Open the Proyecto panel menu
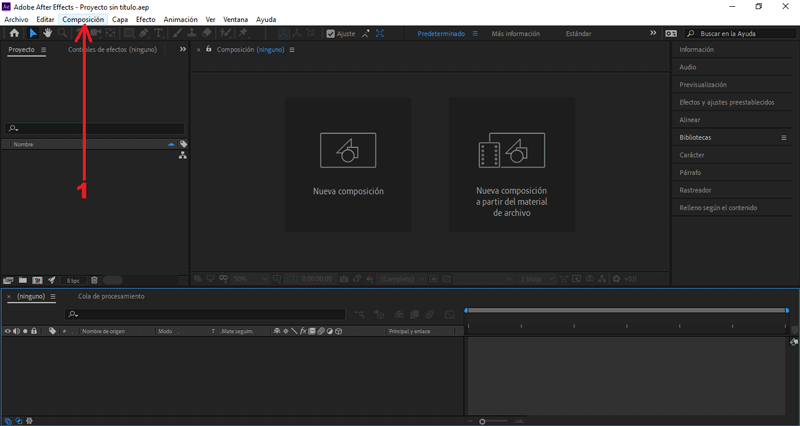This screenshot has width=800, height=426. click(43, 50)
